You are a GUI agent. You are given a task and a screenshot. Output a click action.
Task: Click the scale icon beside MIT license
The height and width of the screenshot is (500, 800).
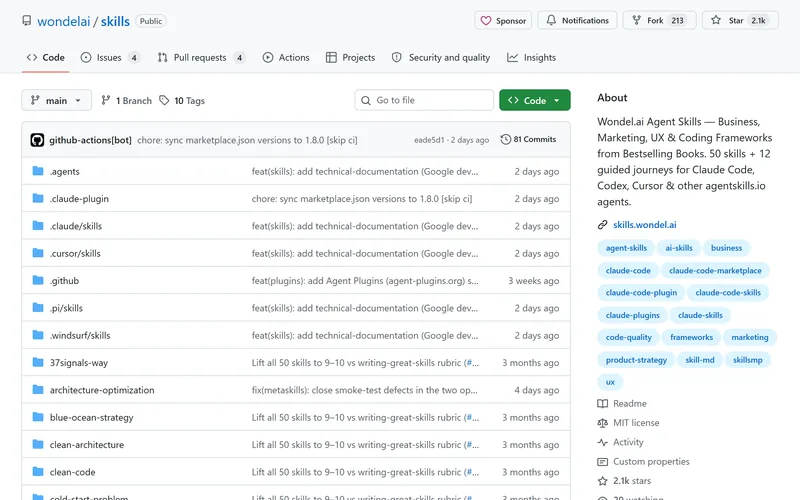tap(603, 423)
